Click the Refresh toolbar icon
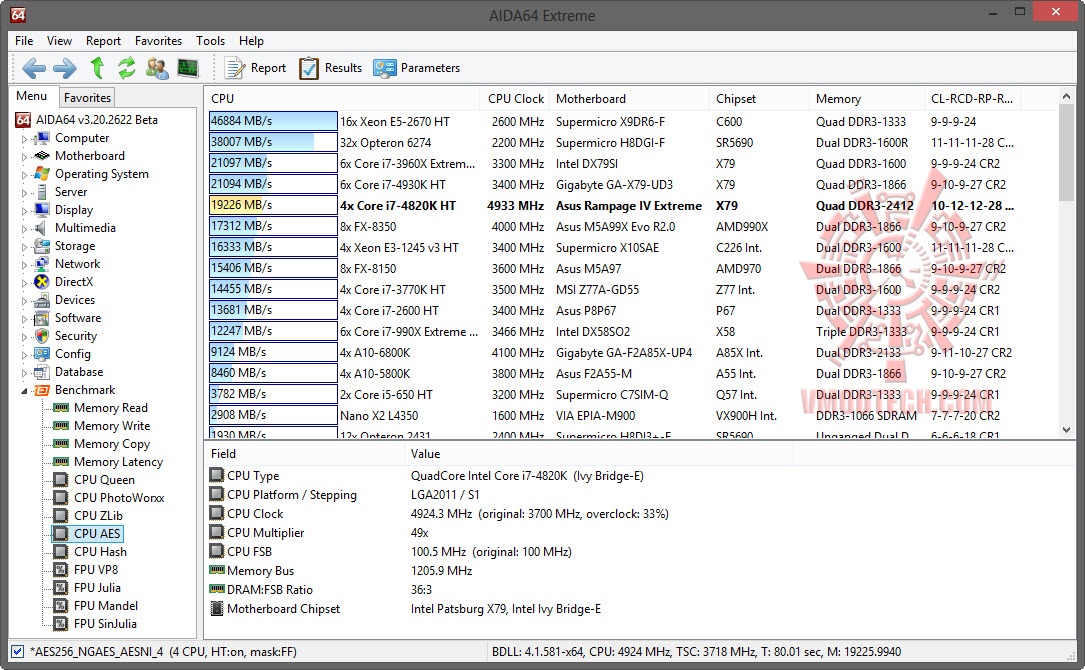 (126, 68)
